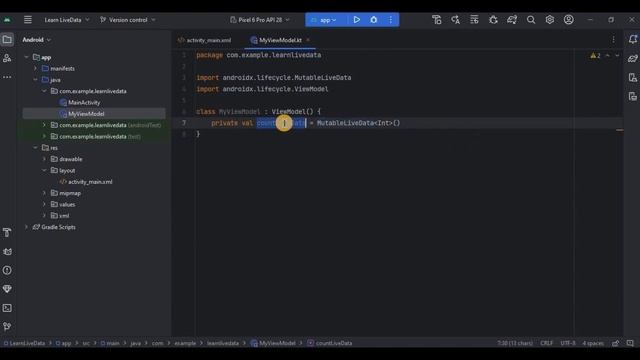
Task: Open Android project view dropdown
Action: 37,40
